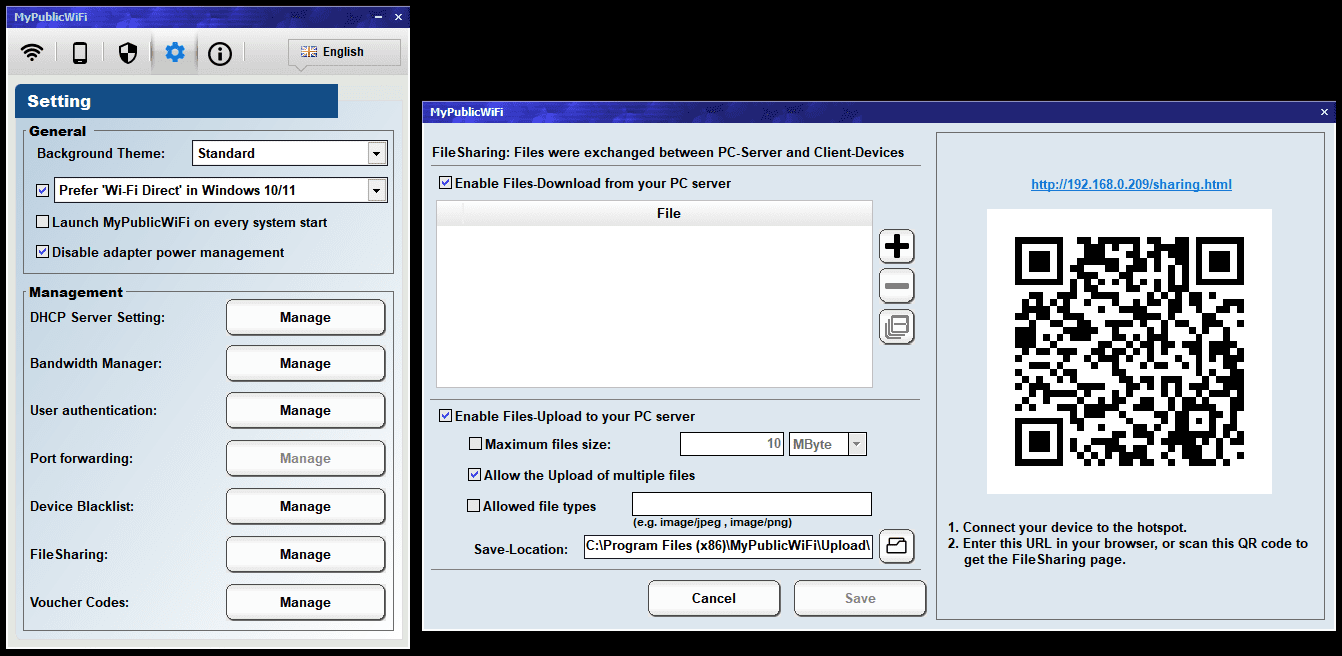Viewport: 1342px width, 656px height.
Task: Click the Save-Location path field
Action: [x=729, y=547]
